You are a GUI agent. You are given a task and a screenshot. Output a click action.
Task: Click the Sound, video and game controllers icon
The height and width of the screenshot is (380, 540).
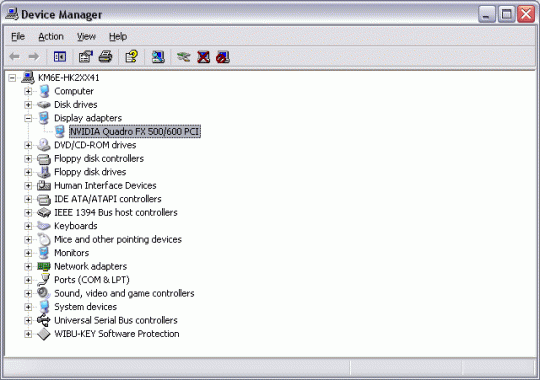(x=44, y=293)
